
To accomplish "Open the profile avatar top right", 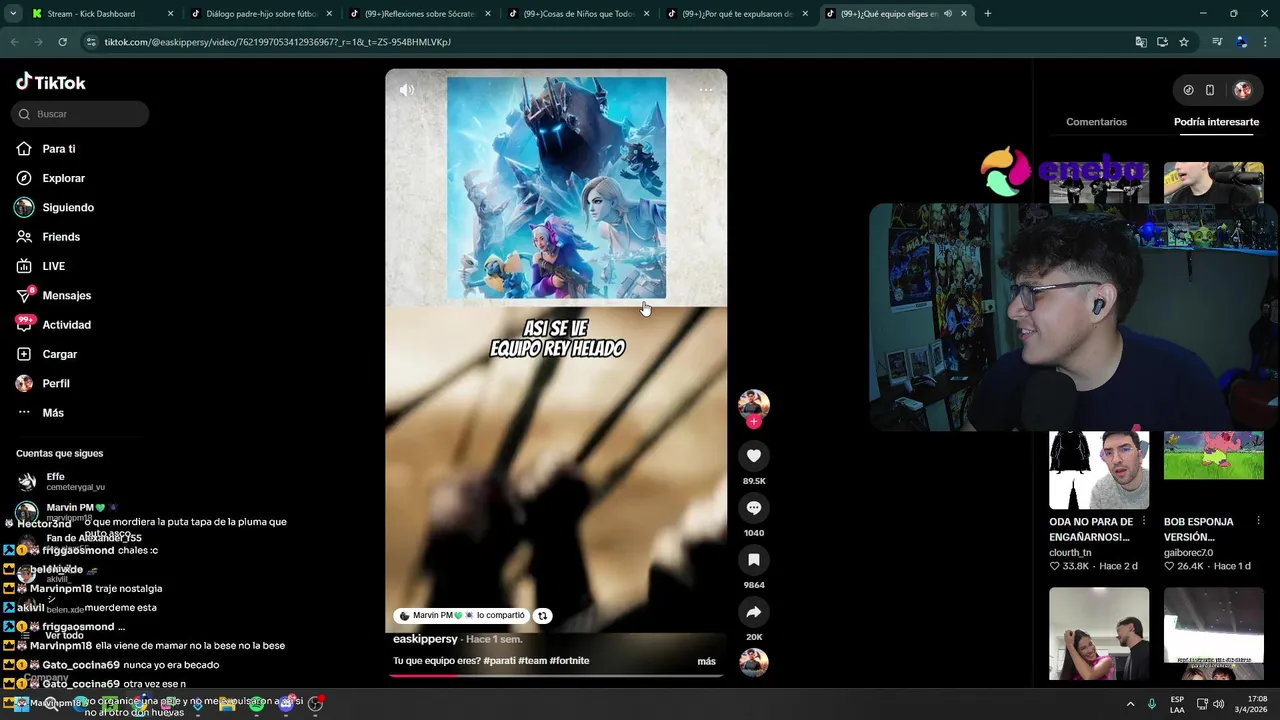I will [x=1243, y=90].
